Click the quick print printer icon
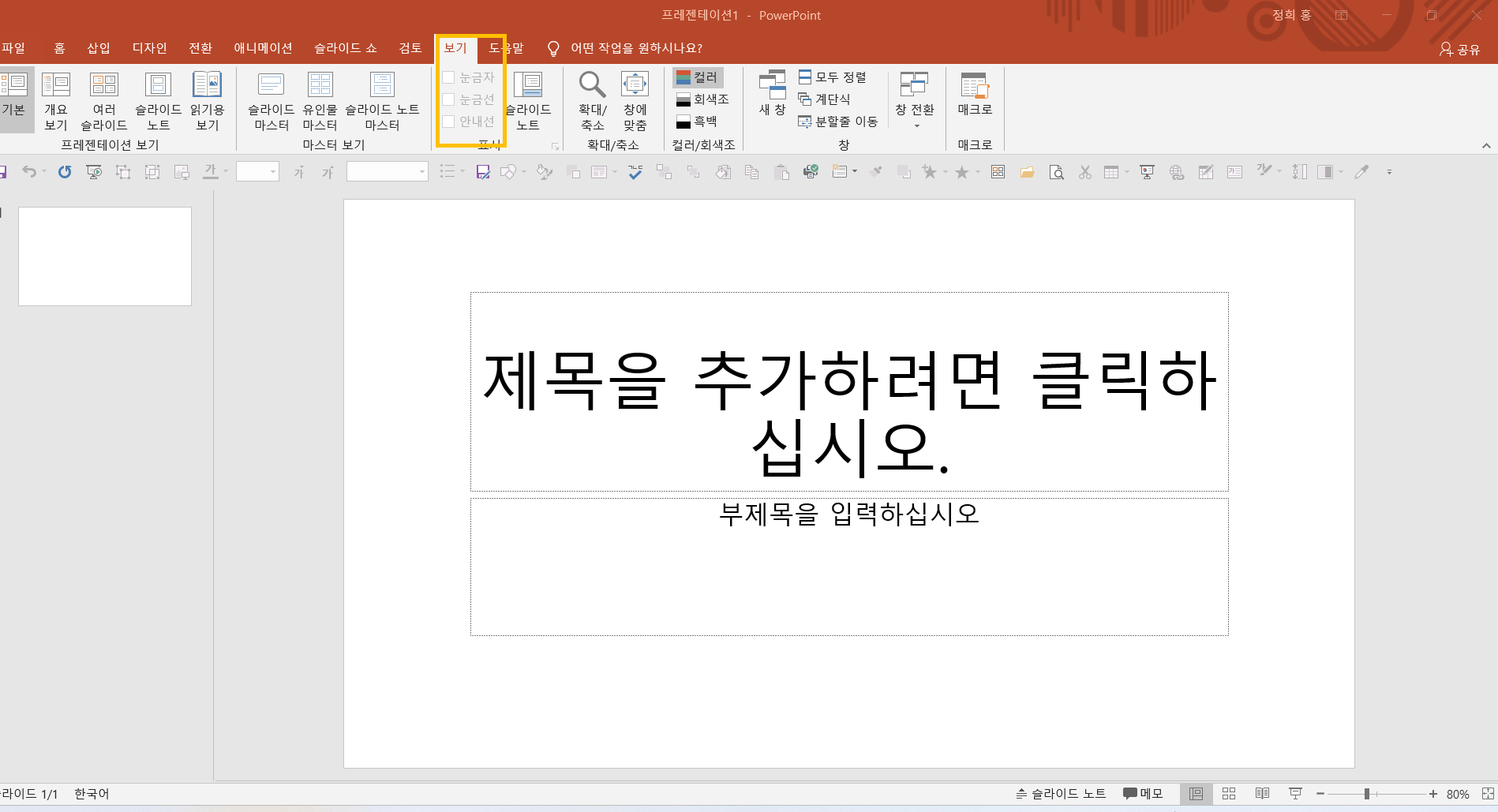 (811, 172)
